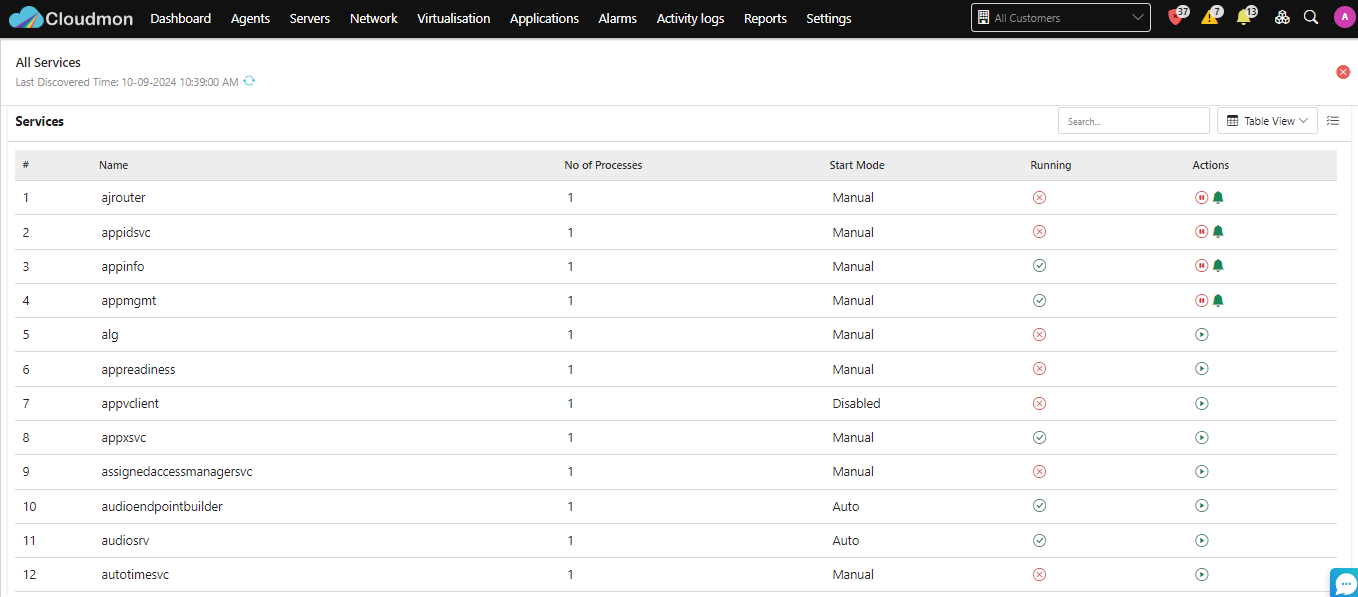
Task: Click the cluster icon next to search magnifier
Action: click(1282, 18)
